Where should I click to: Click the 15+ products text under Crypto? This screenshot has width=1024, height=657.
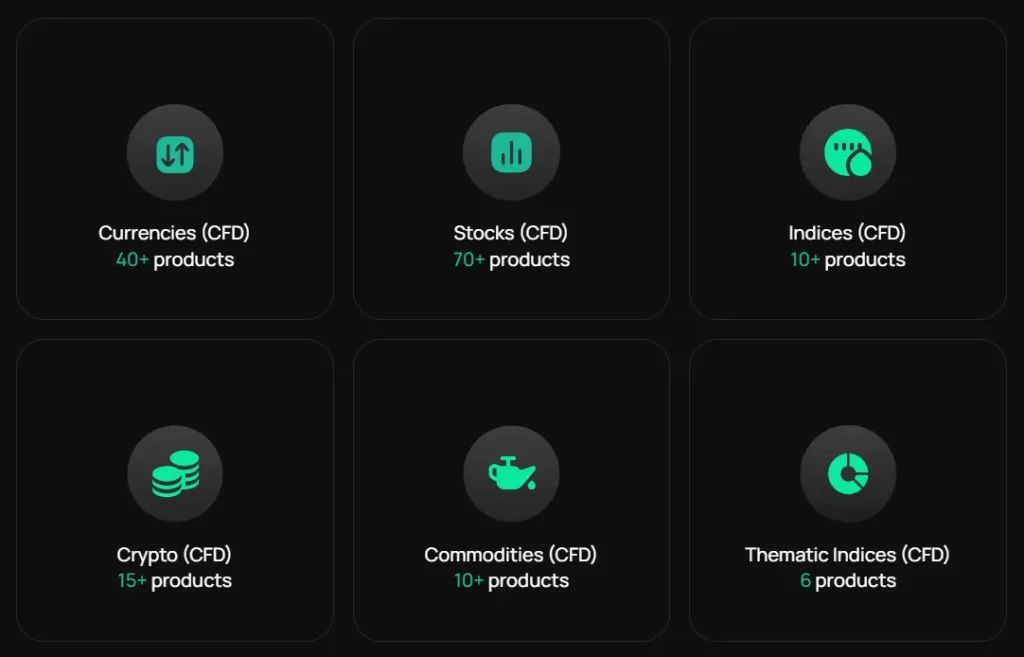(175, 580)
